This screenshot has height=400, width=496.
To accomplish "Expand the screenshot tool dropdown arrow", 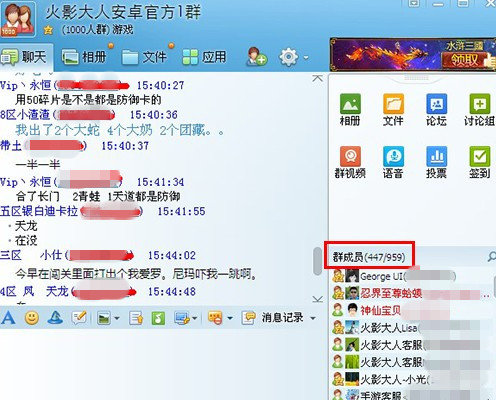I will (x=195, y=318).
